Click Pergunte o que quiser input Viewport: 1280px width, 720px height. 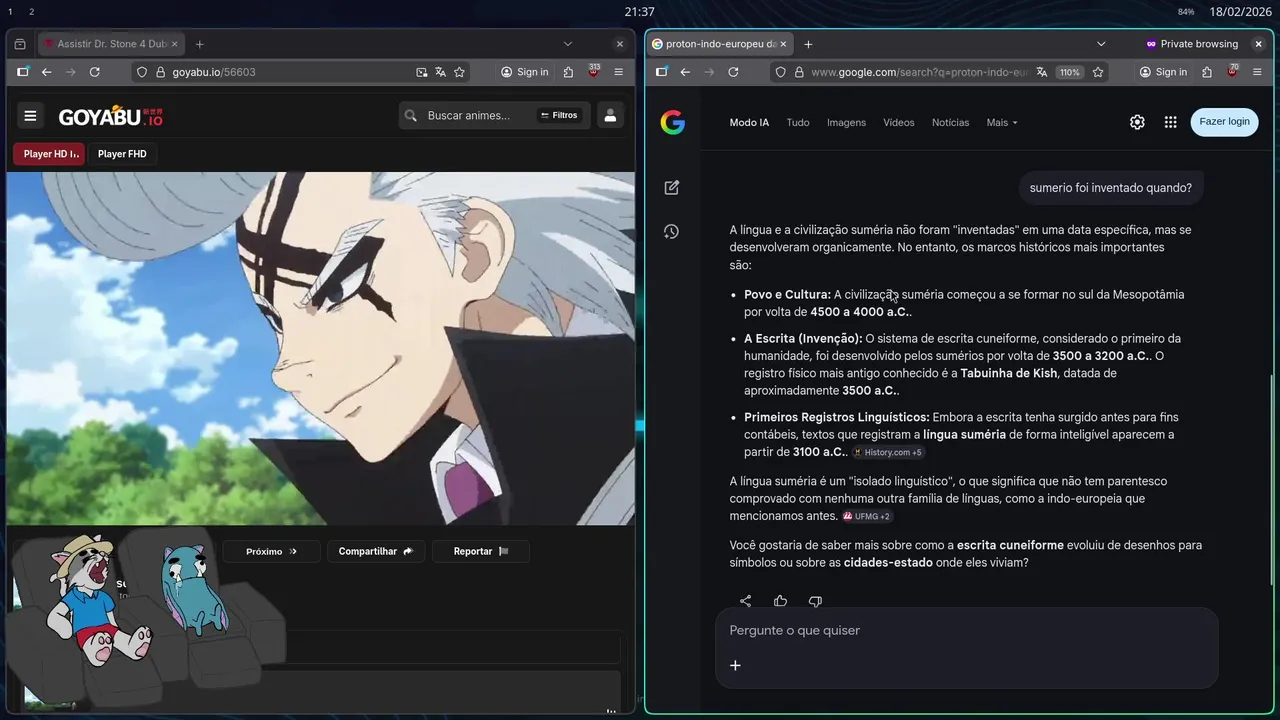coord(966,631)
